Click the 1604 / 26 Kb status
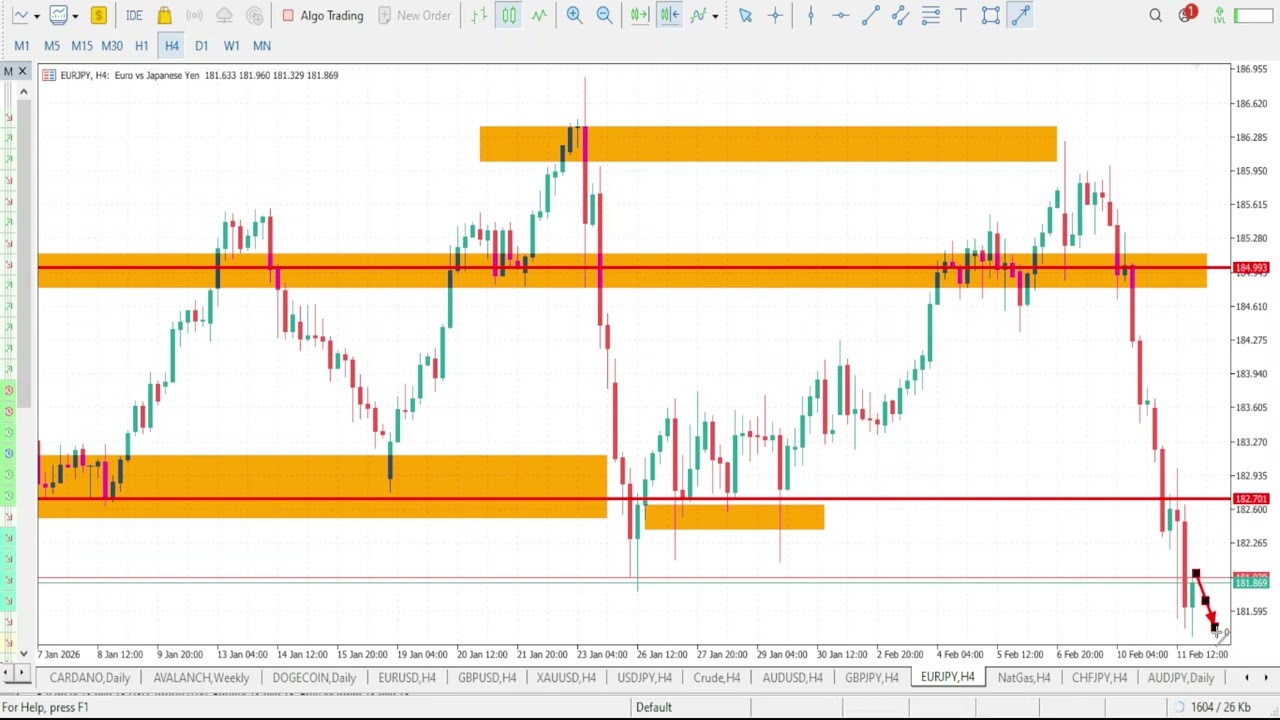The width and height of the screenshot is (1280, 720). 1221,707
